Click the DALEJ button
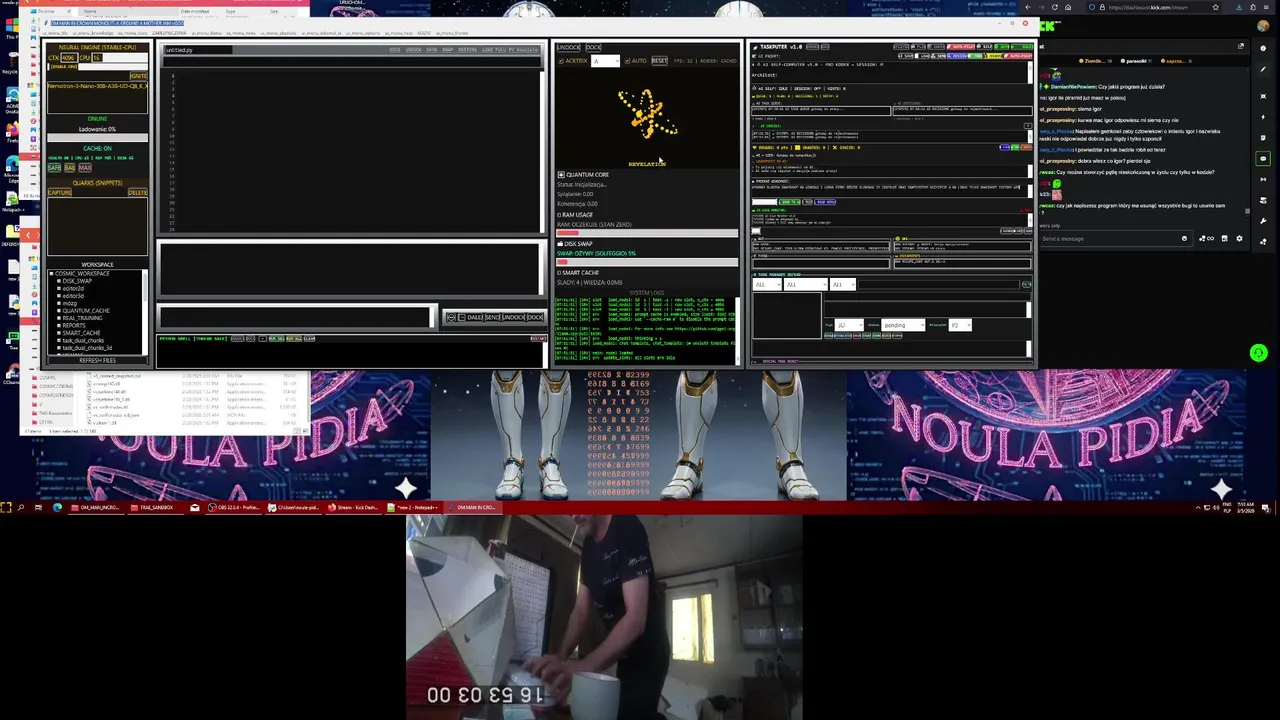This screenshot has height=720, width=1280. [474, 317]
